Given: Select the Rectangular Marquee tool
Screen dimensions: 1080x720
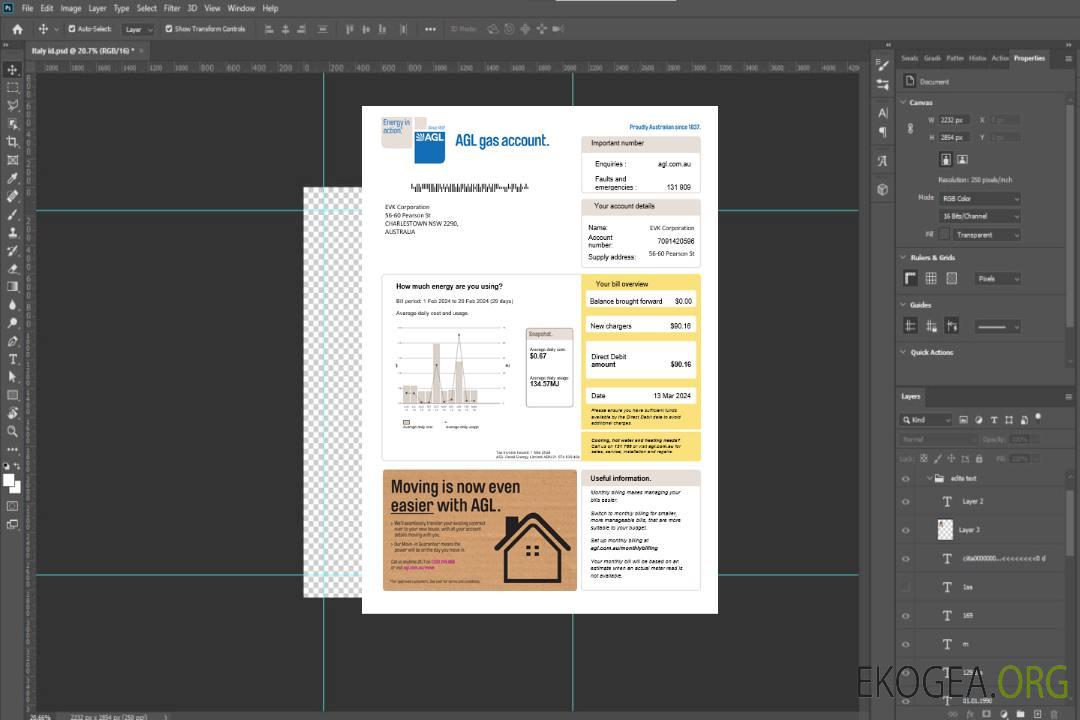Looking at the screenshot, I should coord(13,87).
